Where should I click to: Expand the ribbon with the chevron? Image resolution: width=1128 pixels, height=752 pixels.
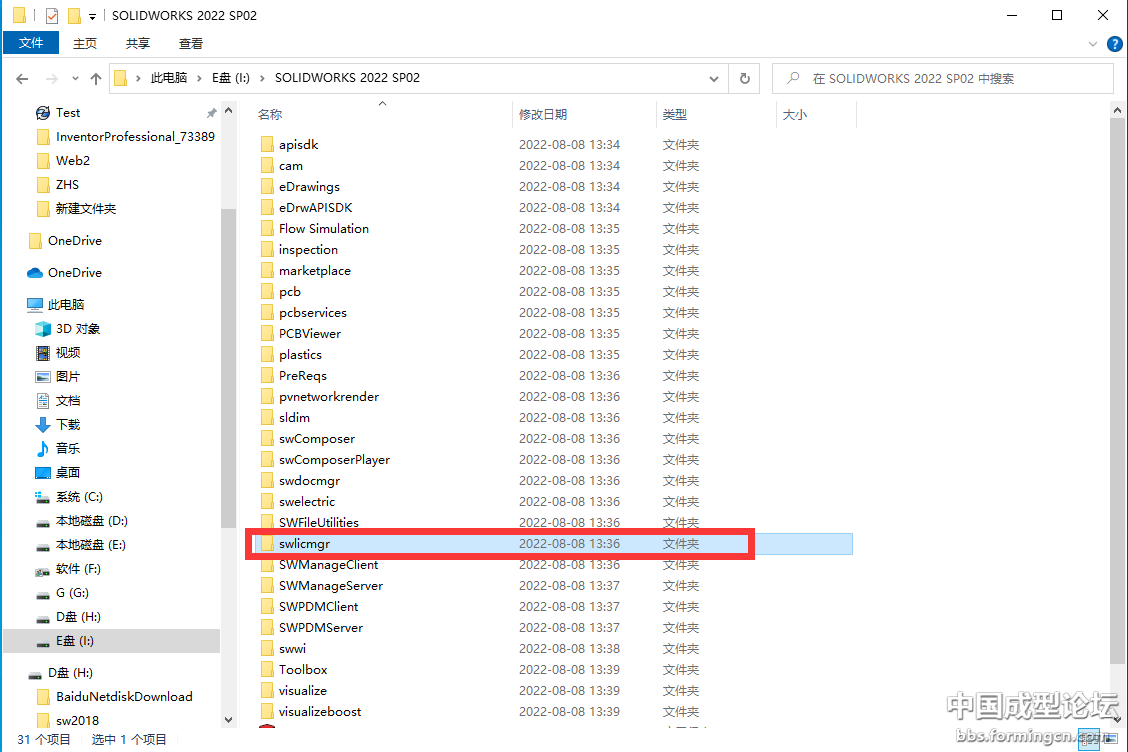pyautogui.click(x=1093, y=44)
